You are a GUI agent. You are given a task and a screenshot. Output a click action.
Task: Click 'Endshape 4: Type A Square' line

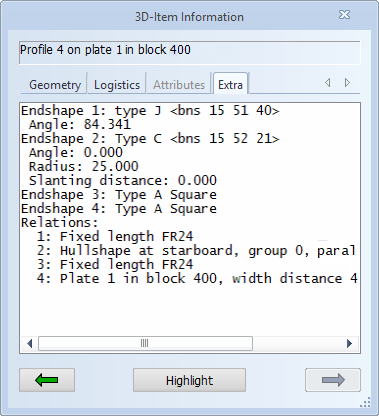pyautogui.click(x=119, y=209)
